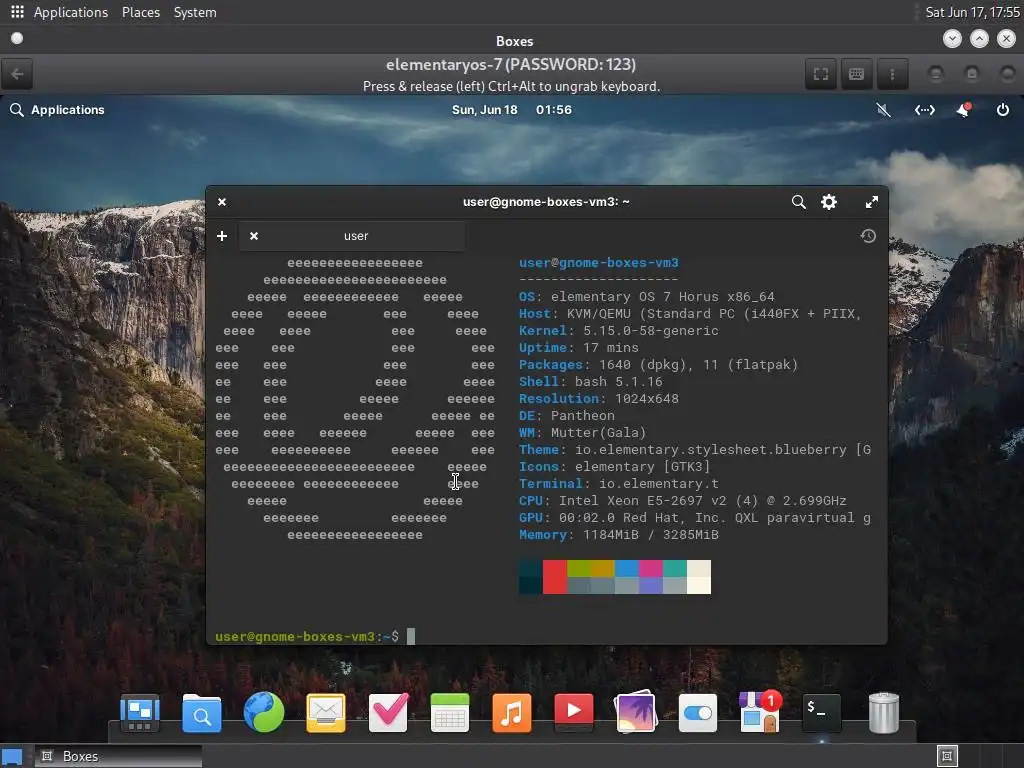Open terminal tab history icon
The image size is (1024, 768).
pyautogui.click(x=868, y=236)
